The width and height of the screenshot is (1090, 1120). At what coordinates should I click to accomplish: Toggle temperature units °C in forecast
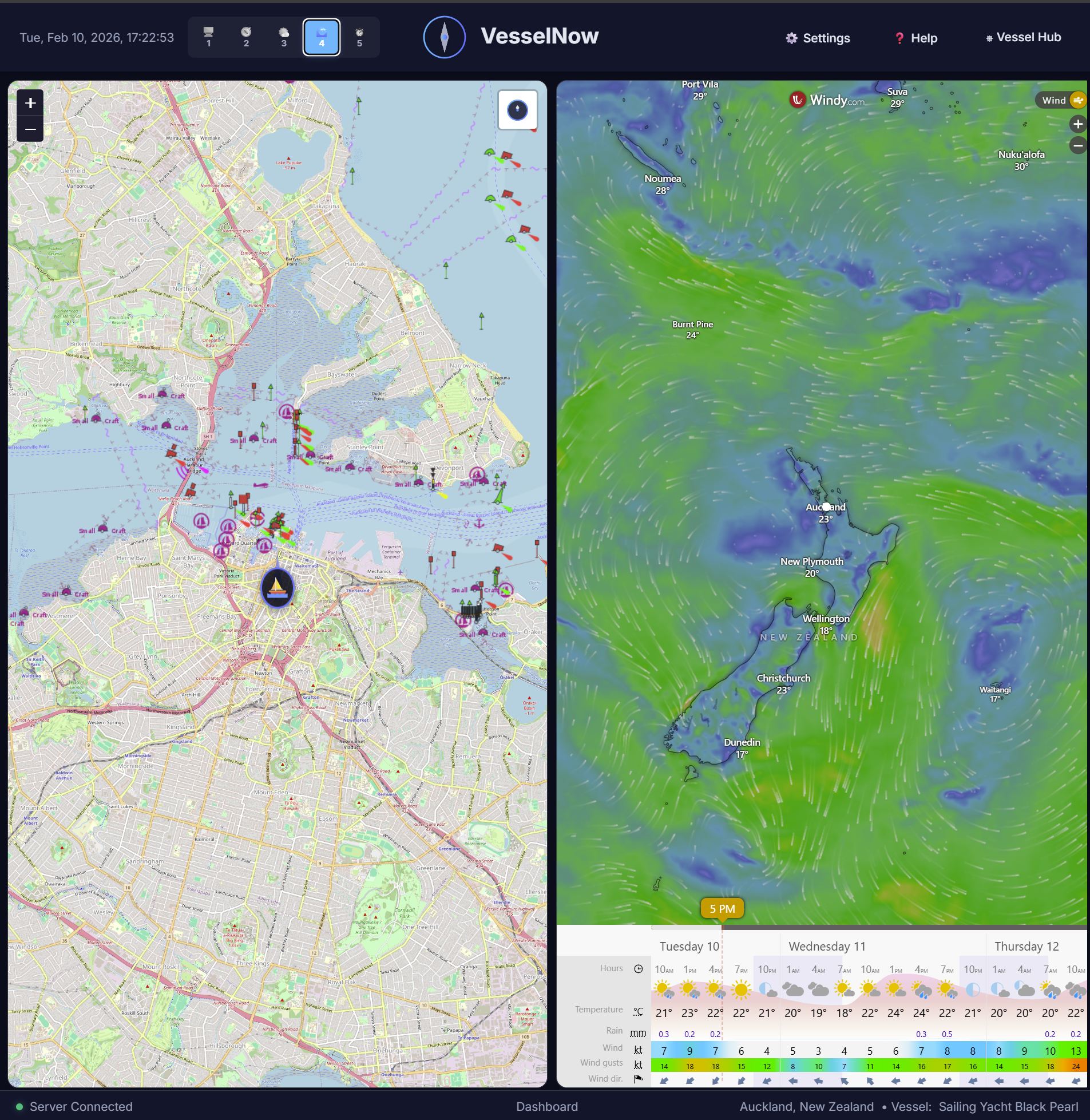tap(639, 1011)
